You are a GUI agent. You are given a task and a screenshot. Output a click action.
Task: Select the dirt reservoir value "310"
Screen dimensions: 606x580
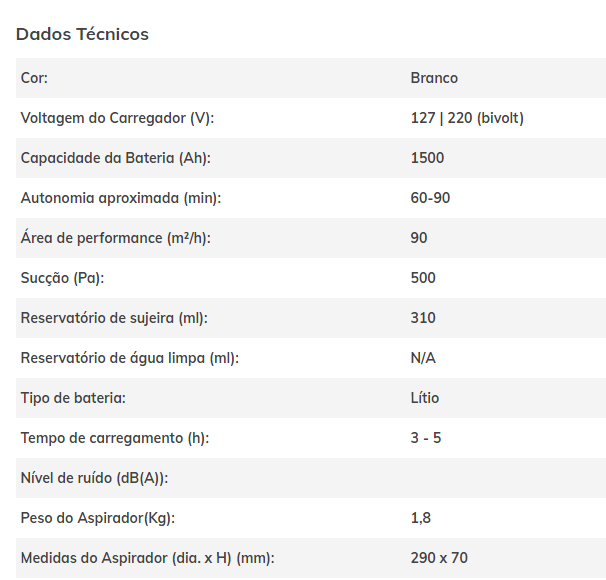coord(423,318)
